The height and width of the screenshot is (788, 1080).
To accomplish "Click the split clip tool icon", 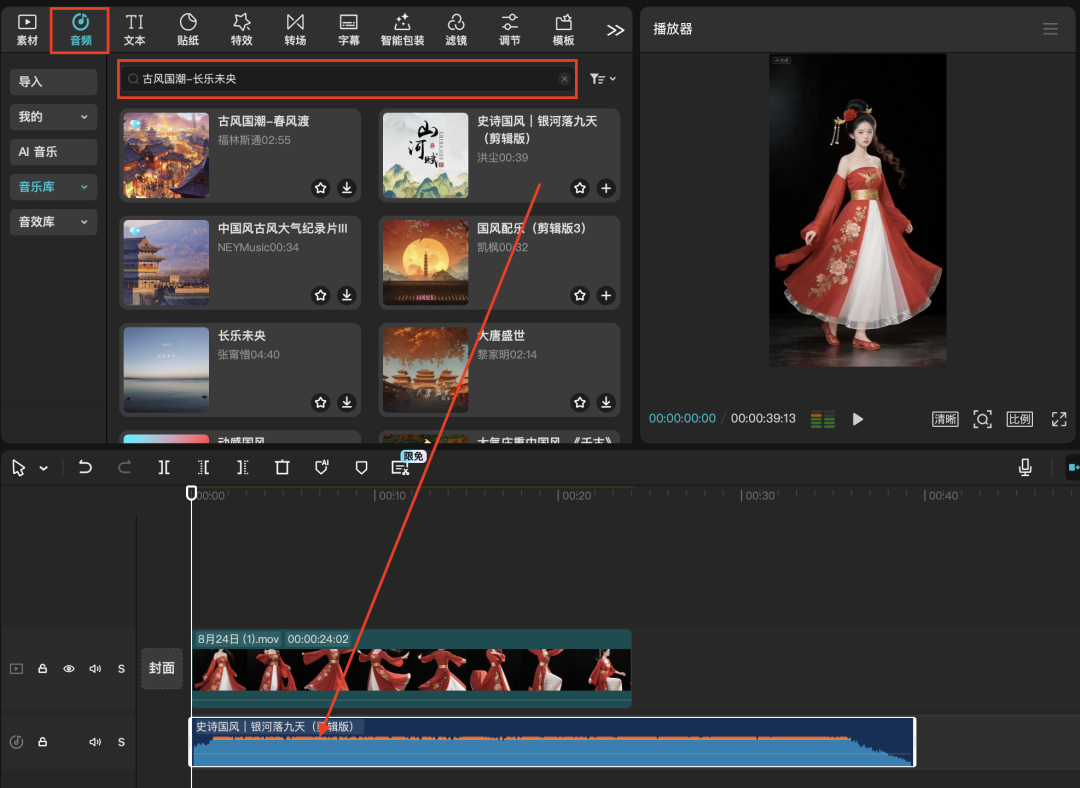I will pyautogui.click(x=164, y=467).
